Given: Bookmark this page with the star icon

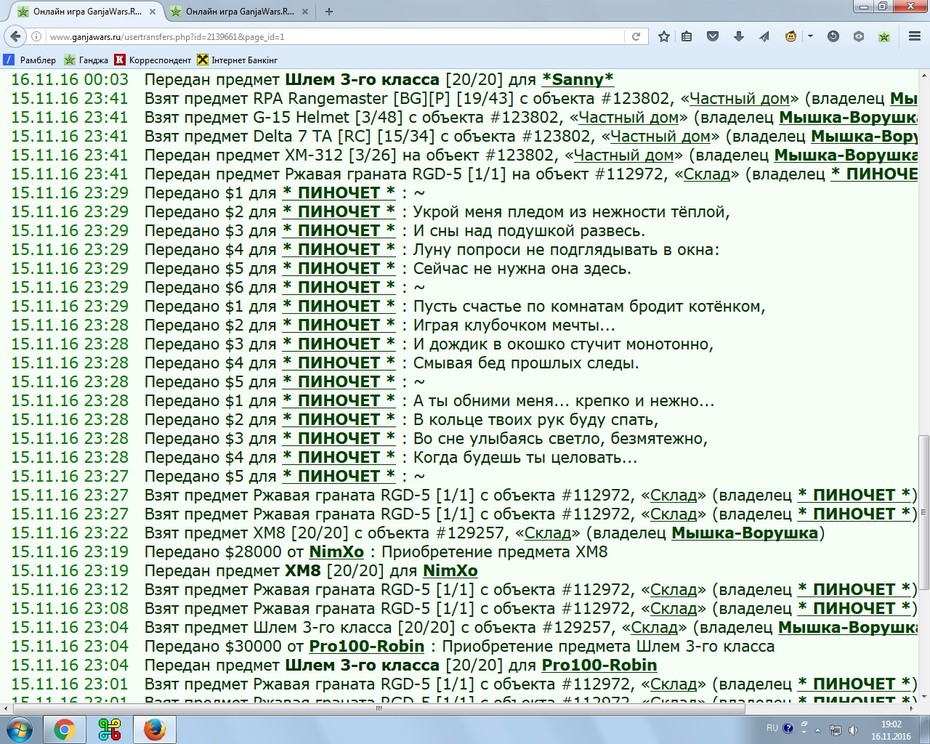Looking at the screenshot, I should (664, 37).
